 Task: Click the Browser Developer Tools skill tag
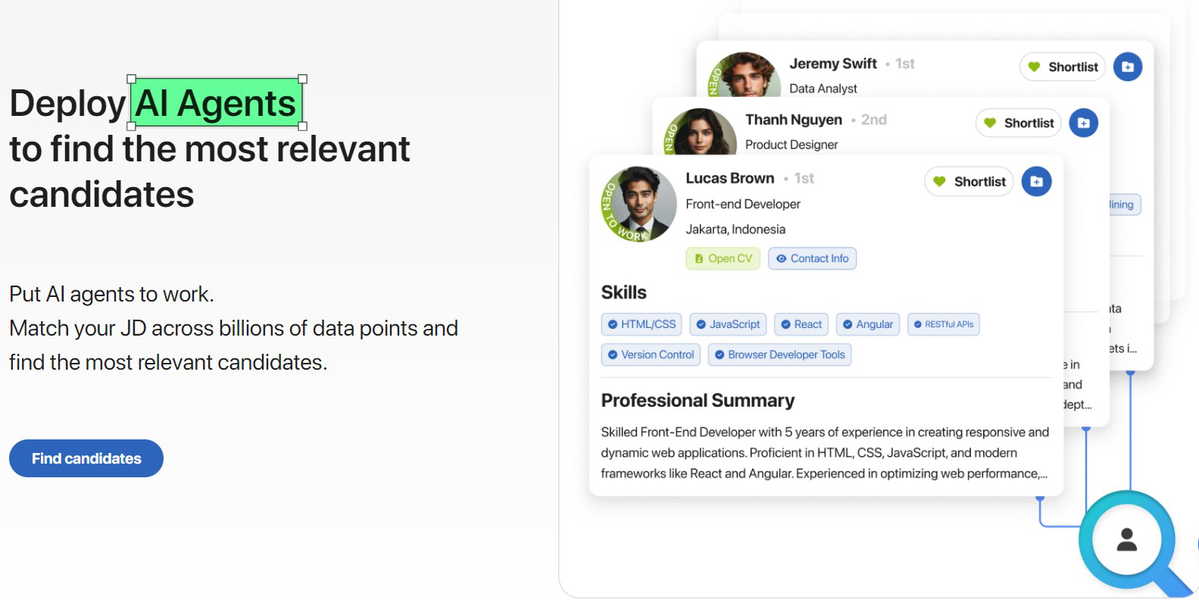[779, 355]
